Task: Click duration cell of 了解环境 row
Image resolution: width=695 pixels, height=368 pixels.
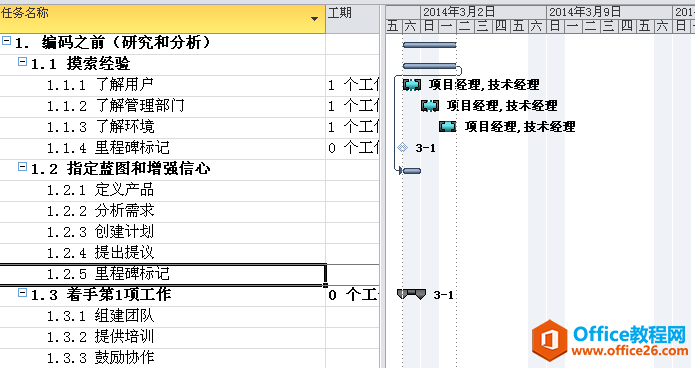Action: [x=353, y=127]
